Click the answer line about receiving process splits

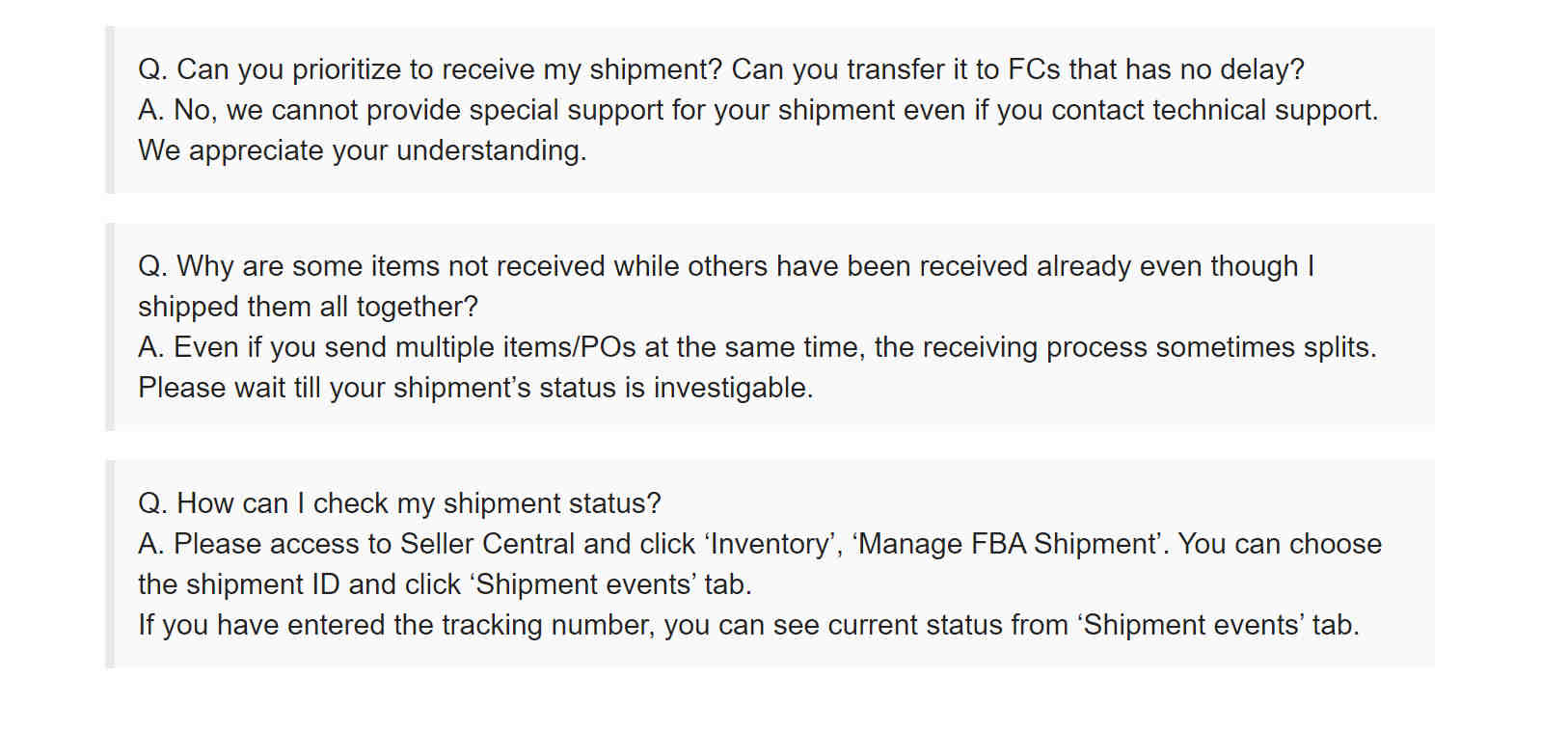(758, 347)
